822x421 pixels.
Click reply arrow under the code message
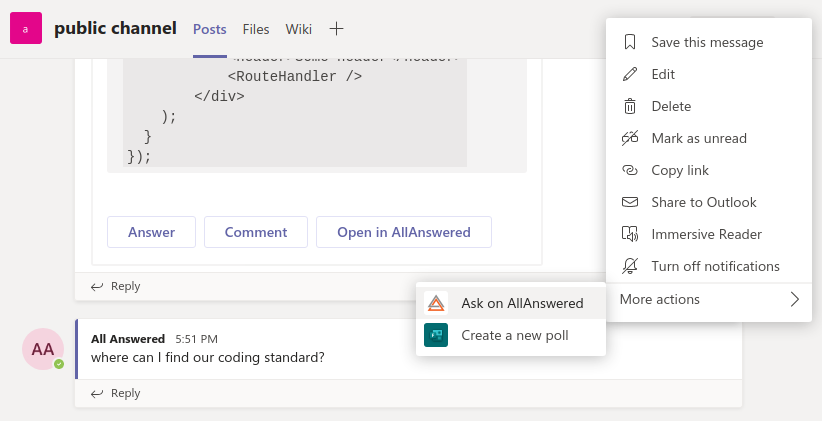pos(96,286)
